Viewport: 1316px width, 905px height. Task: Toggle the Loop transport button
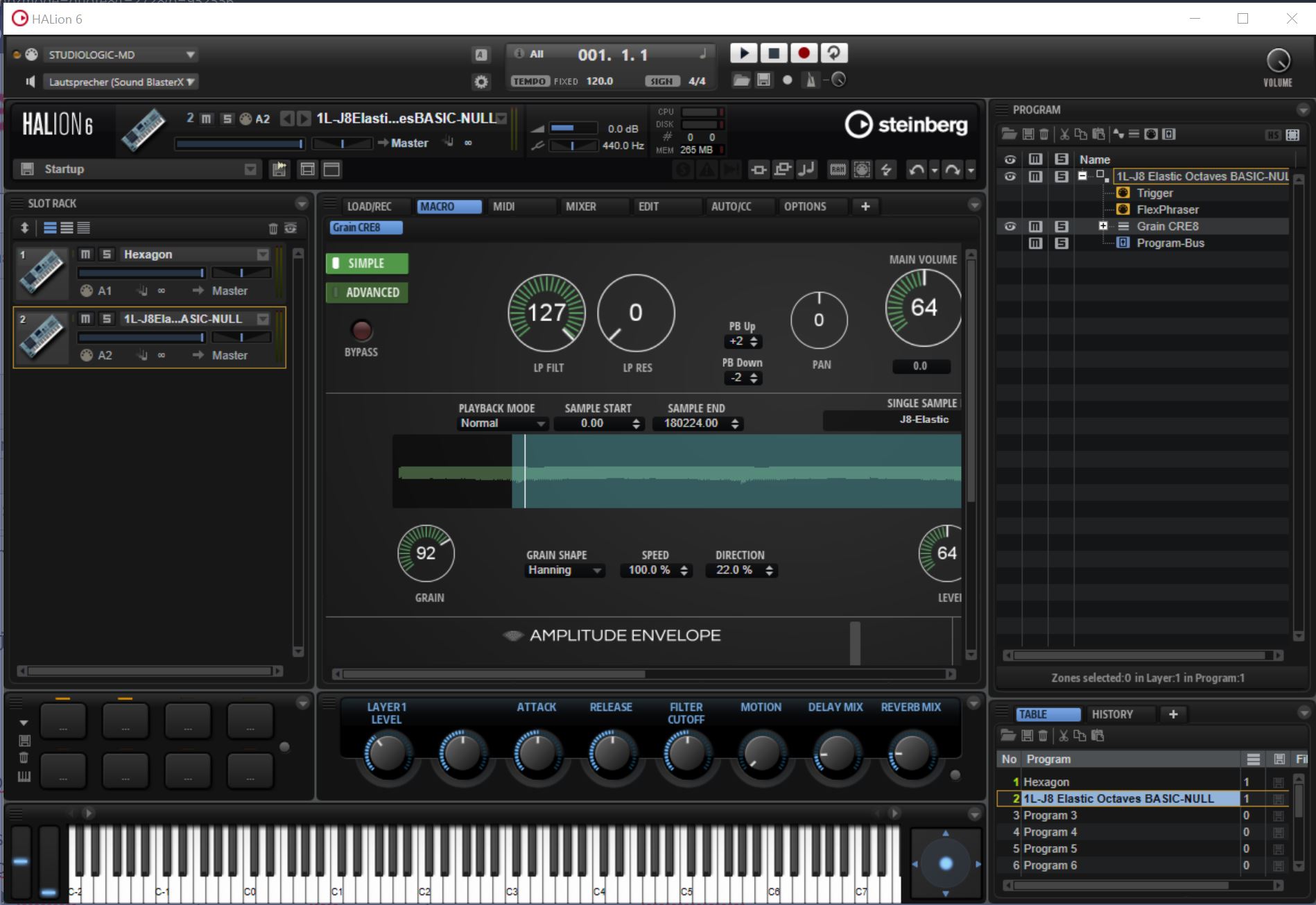834,53
